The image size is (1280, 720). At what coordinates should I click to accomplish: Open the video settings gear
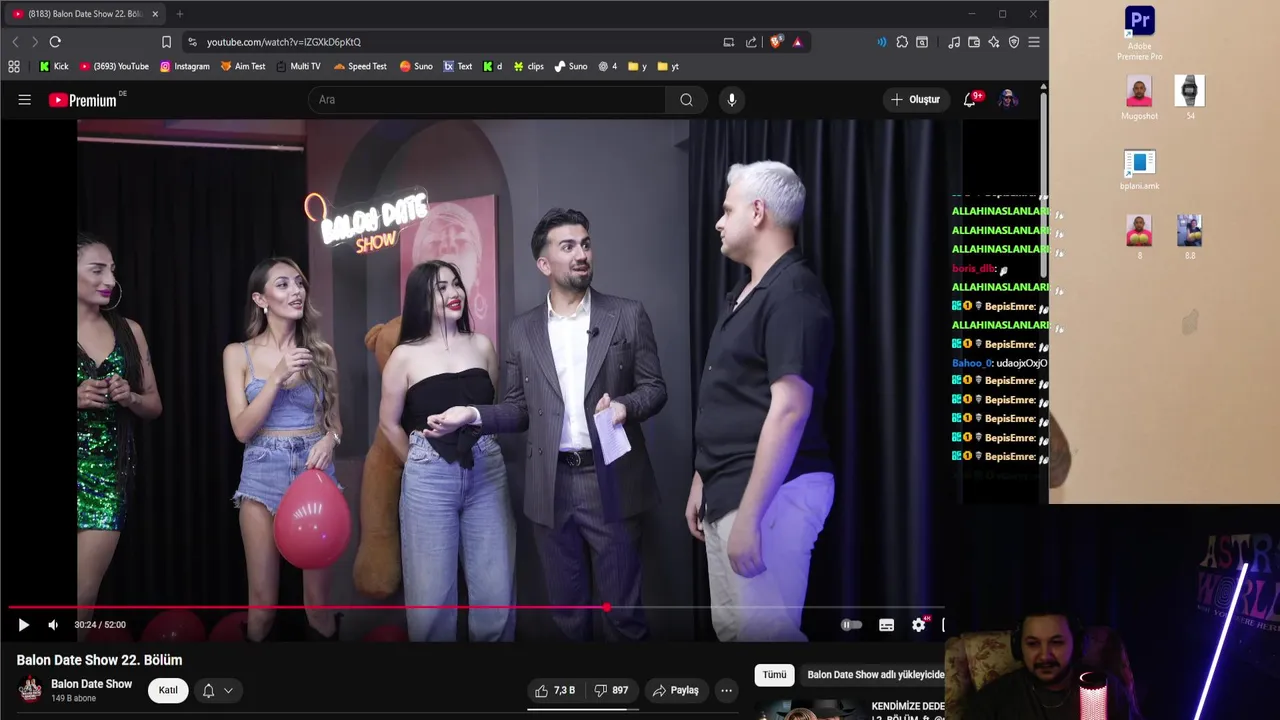[x=919, y=625]
